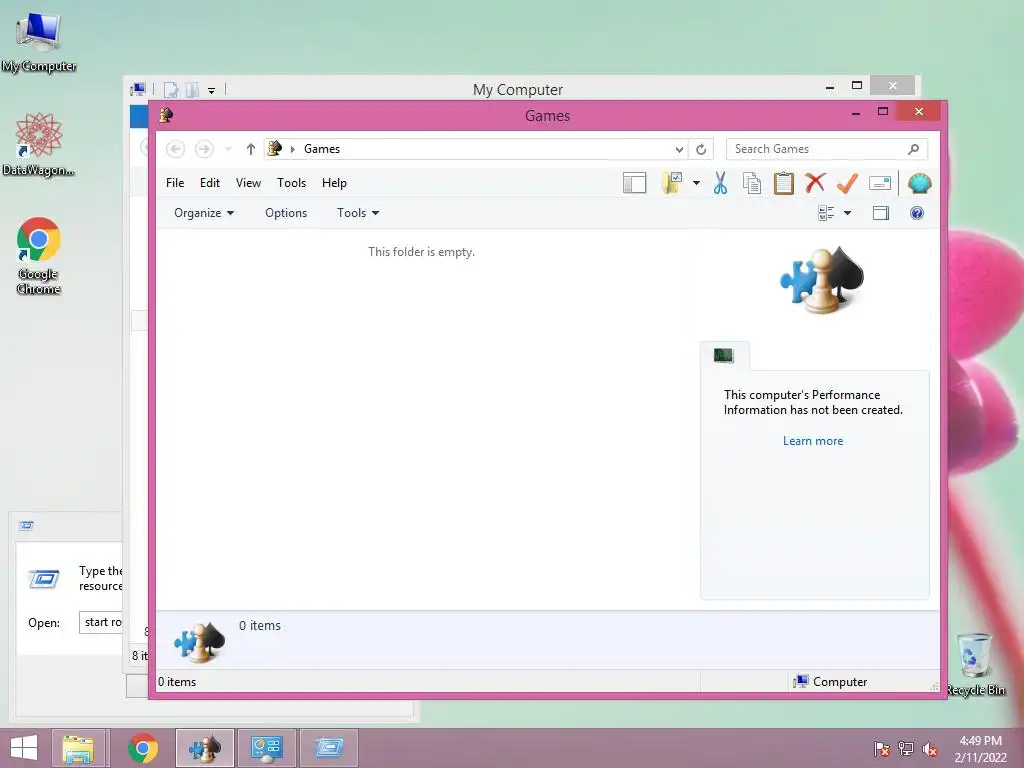Screen dimensions: 1024x768
Task: Click the large Games logo in the preview pane
Action: tap(822, 280)
